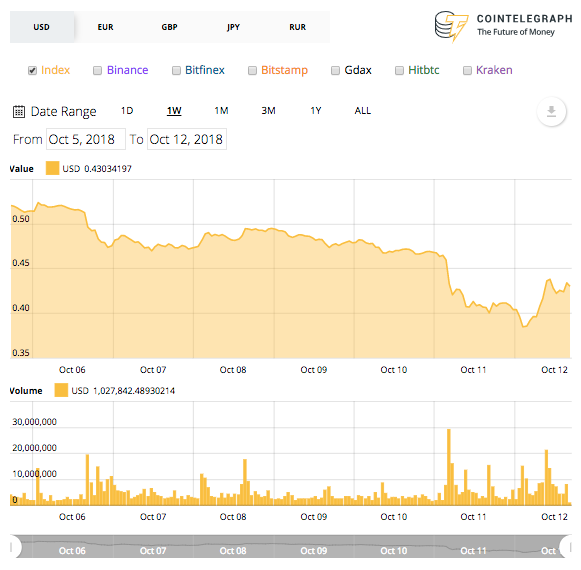Click the download chart icon button
Viewport: 581px width, 570px height.
[551, 112]
